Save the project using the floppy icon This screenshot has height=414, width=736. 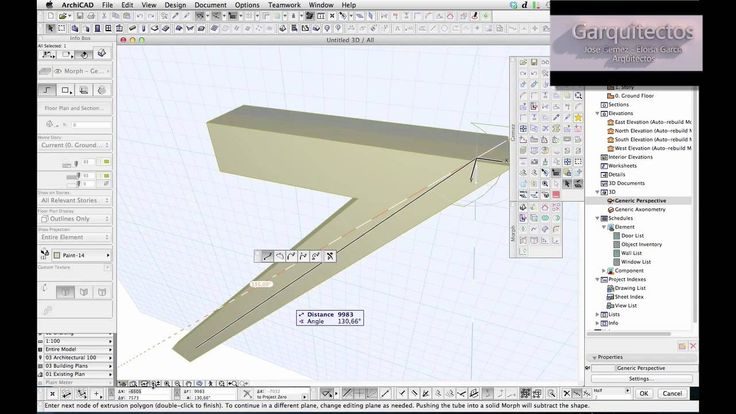click(x=80, y=16)
